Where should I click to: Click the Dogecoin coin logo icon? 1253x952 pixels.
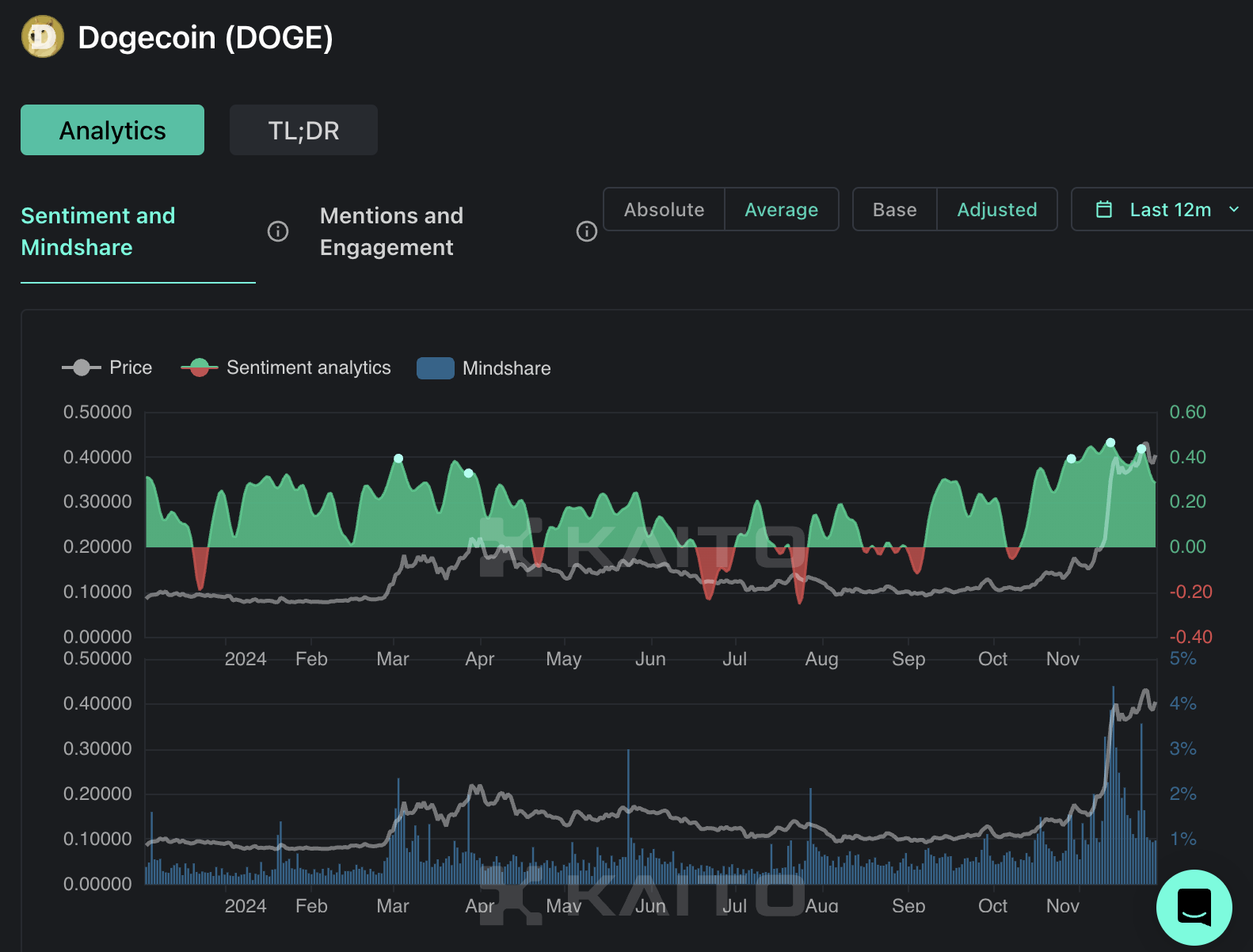tap(42, 36)
